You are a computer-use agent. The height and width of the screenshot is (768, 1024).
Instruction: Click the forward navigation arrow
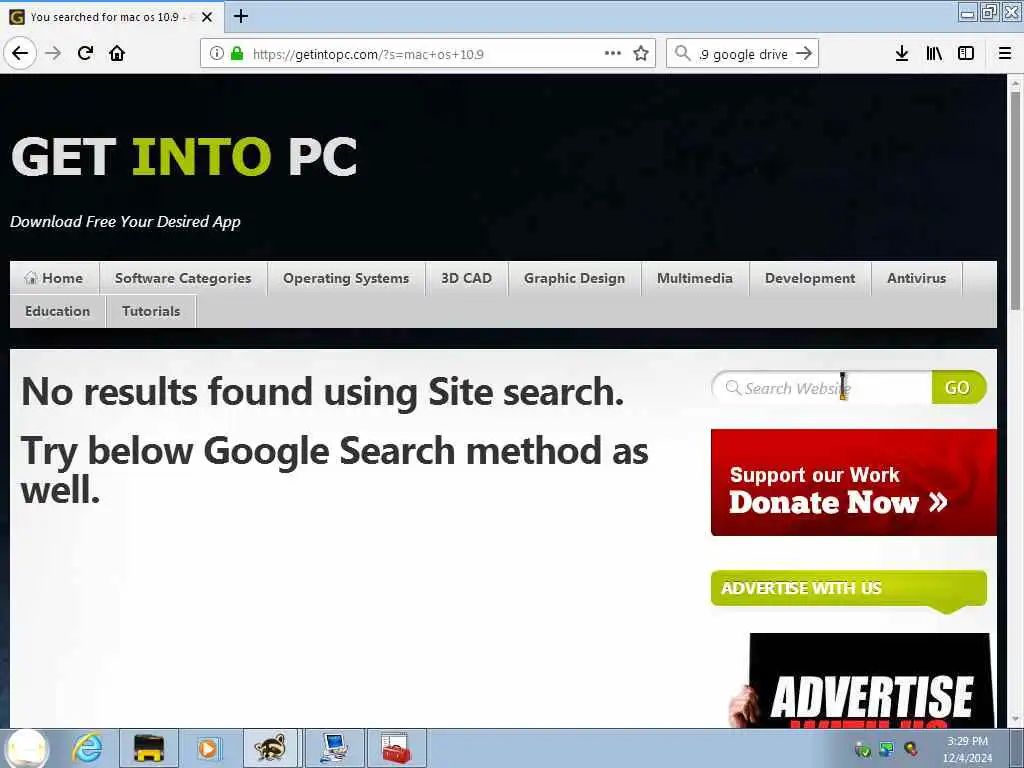(53, 53)
